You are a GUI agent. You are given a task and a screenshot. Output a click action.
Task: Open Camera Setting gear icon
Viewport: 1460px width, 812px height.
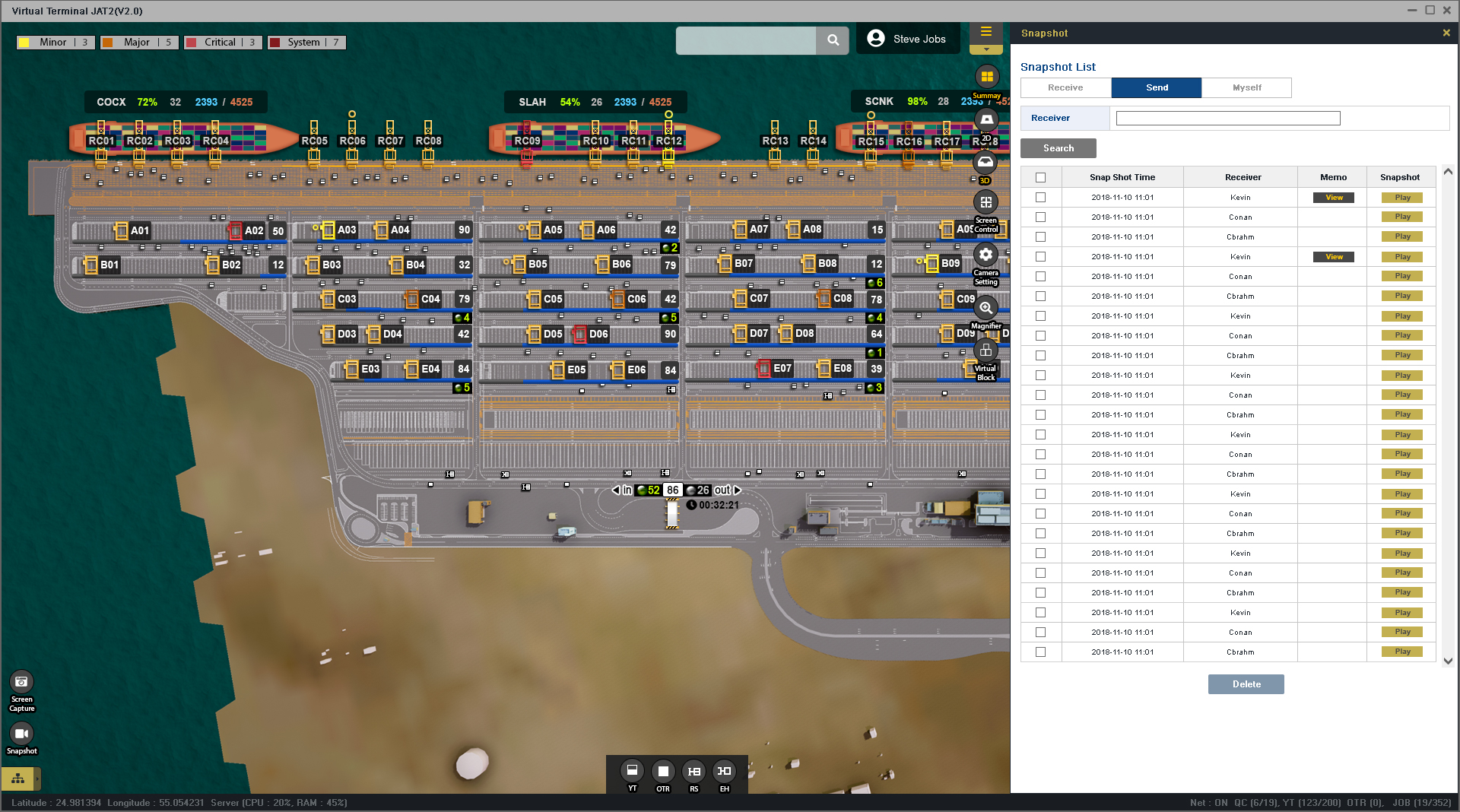(985, 255)
